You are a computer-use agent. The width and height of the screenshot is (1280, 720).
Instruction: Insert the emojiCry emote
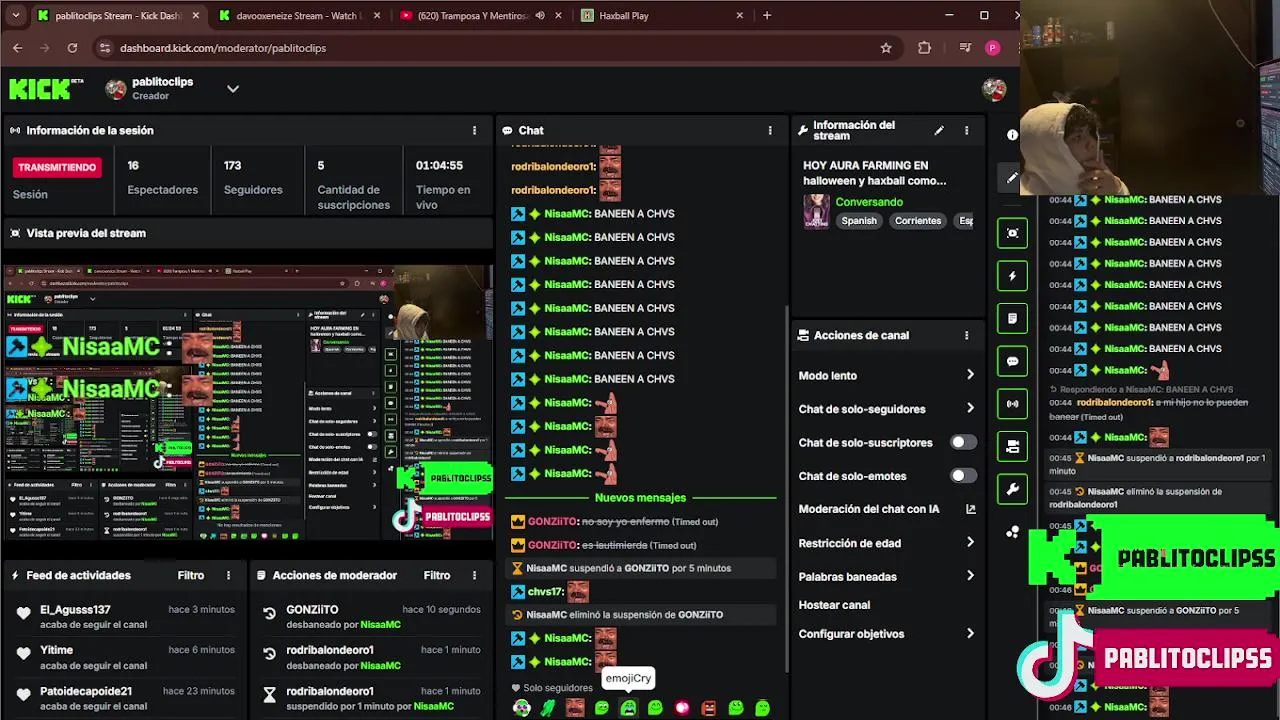(628, 708)
